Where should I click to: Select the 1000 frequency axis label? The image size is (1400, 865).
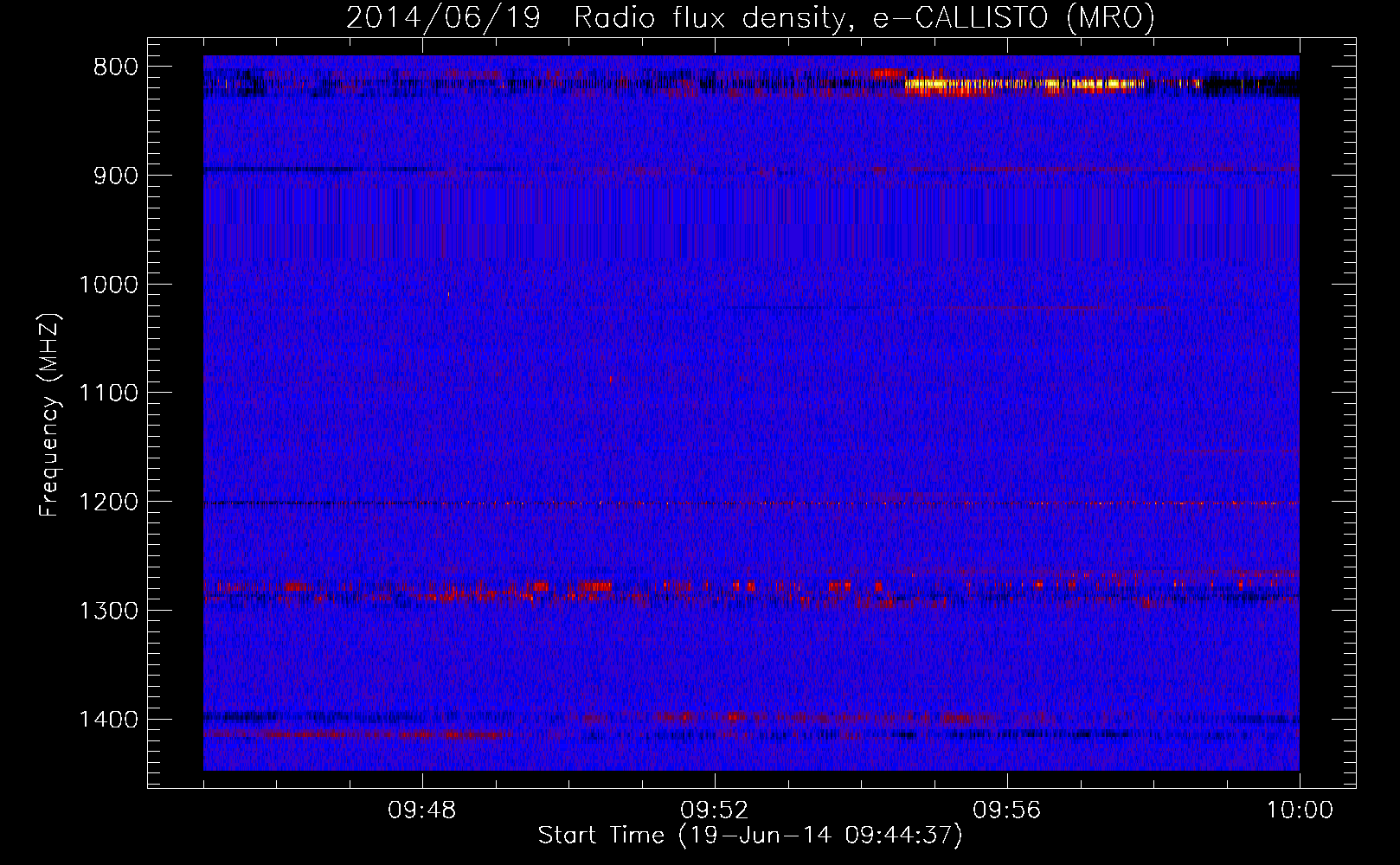(x=108, y=285)
